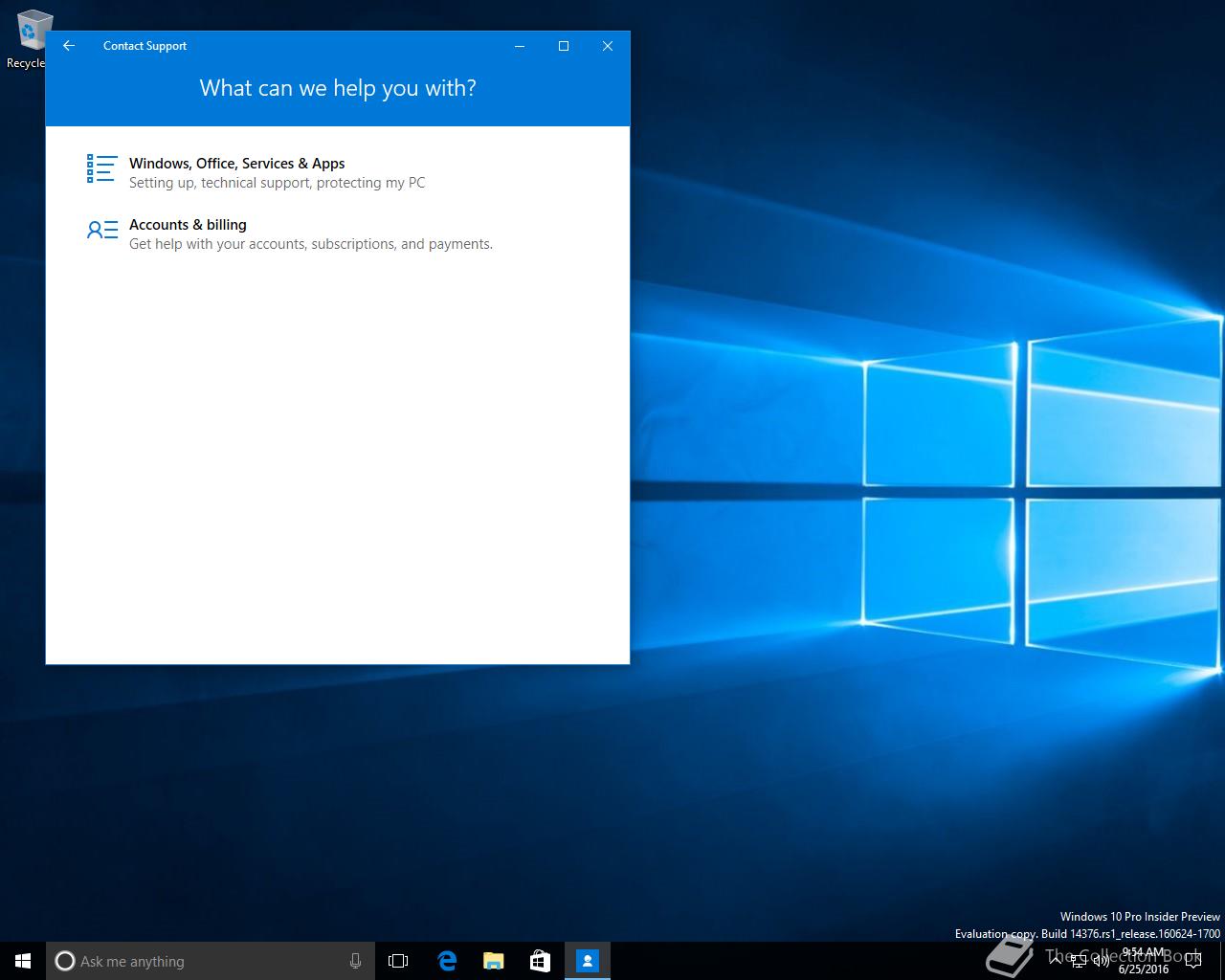The image size is (1225, 980).
Task: Go back using the Contact Support arrow
Action: [x=69, y=46]
